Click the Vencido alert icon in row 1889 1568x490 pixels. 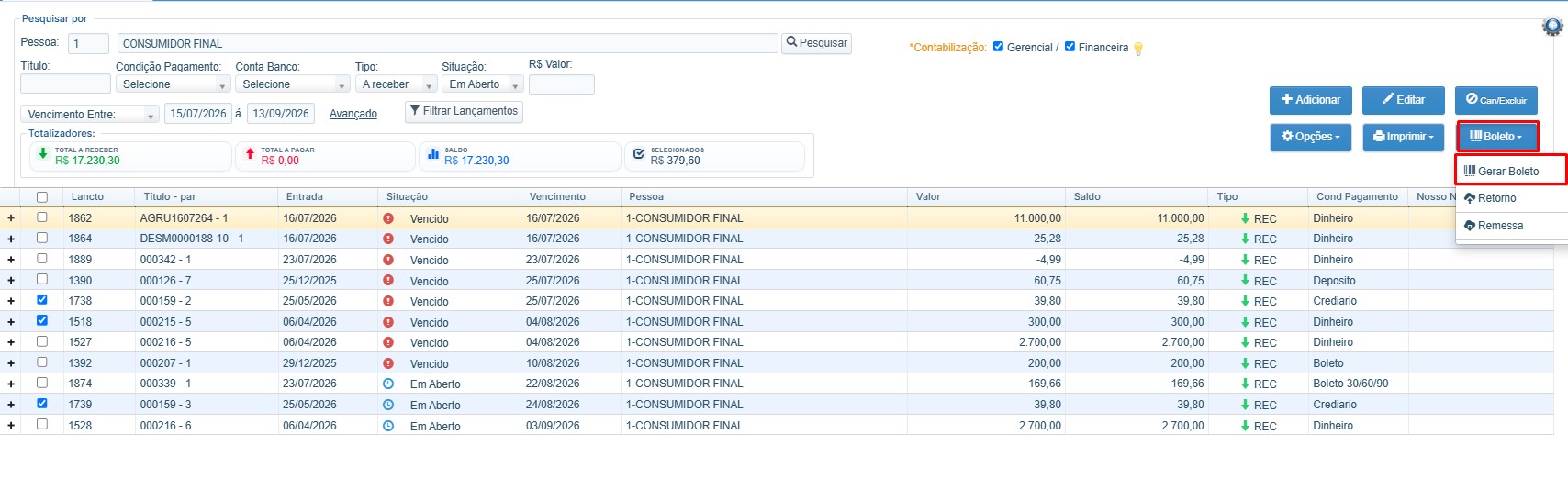(388, 260)
